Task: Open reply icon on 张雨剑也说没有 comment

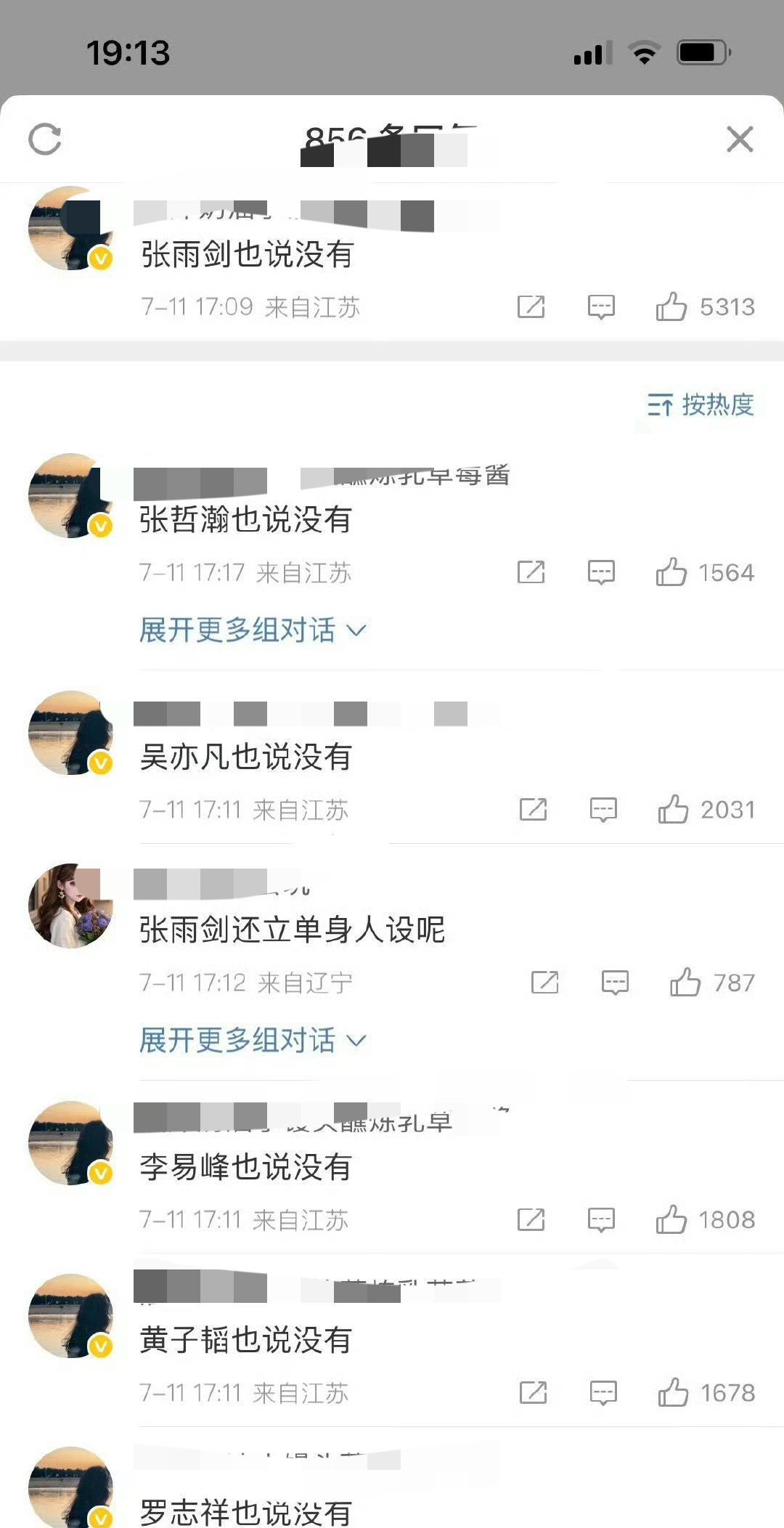Action: [601, 307]
